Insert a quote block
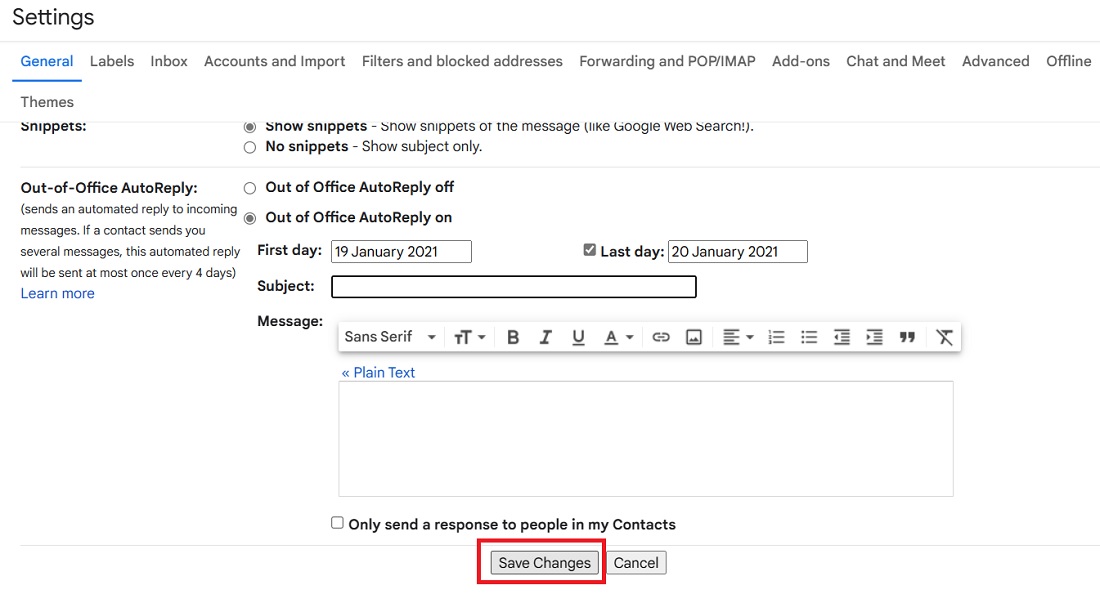1100x612 pixels. click(907, 337)
